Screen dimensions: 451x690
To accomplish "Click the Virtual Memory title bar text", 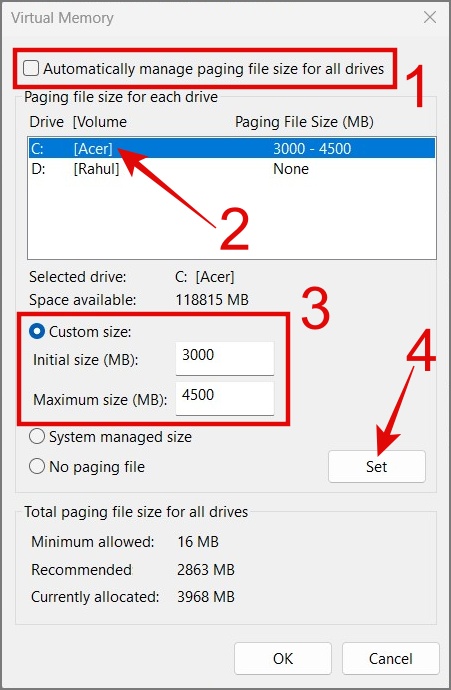I will (x=62, y=18).
